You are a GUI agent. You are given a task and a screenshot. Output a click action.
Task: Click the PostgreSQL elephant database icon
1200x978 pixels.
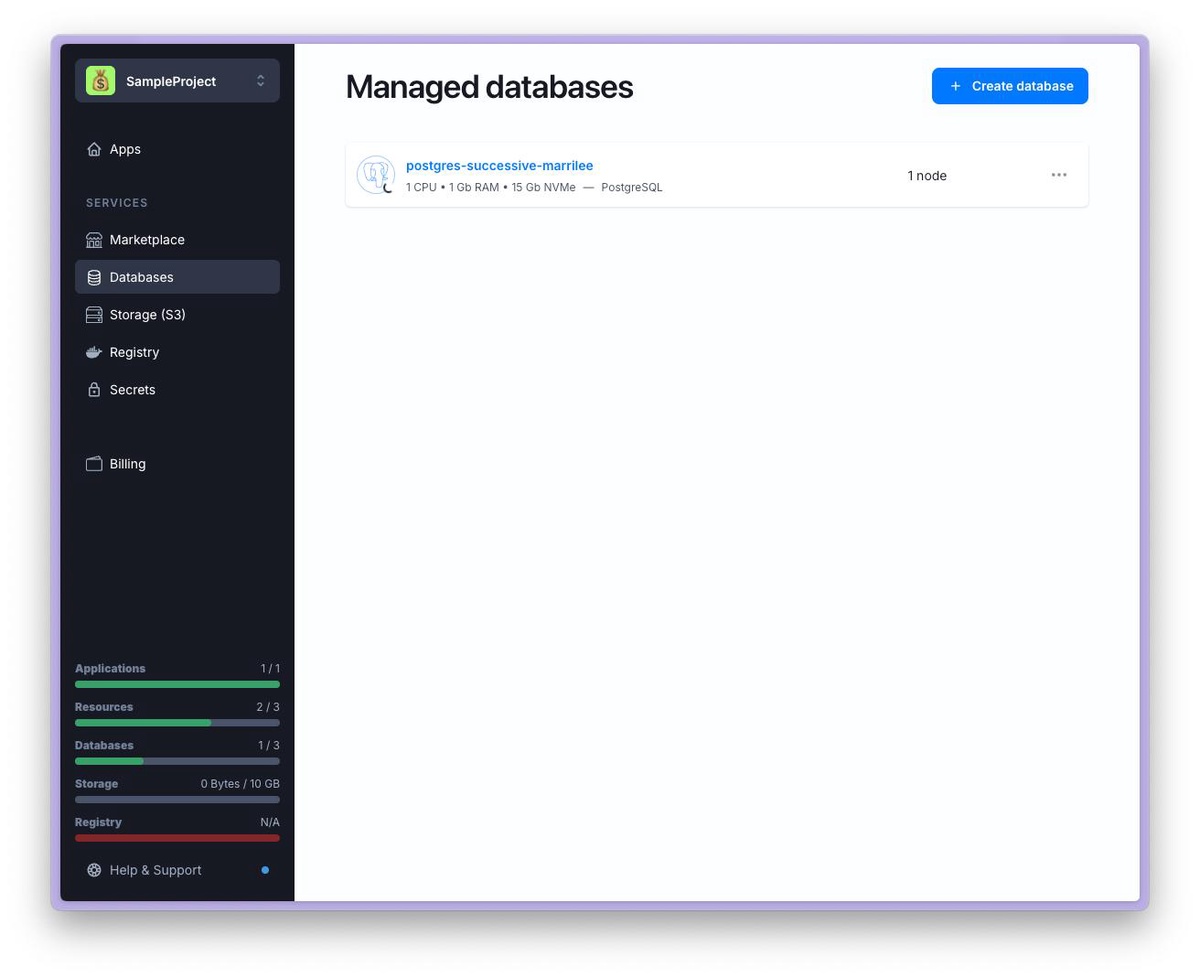[x=375, y=175]
